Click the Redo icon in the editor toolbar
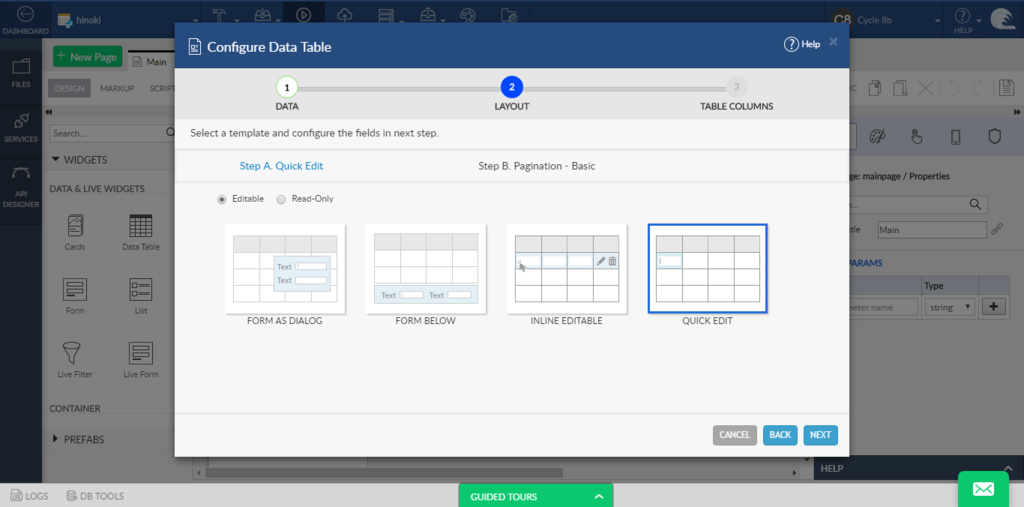1024x507 pixels. pyautogui.click(x=978, y=88)
